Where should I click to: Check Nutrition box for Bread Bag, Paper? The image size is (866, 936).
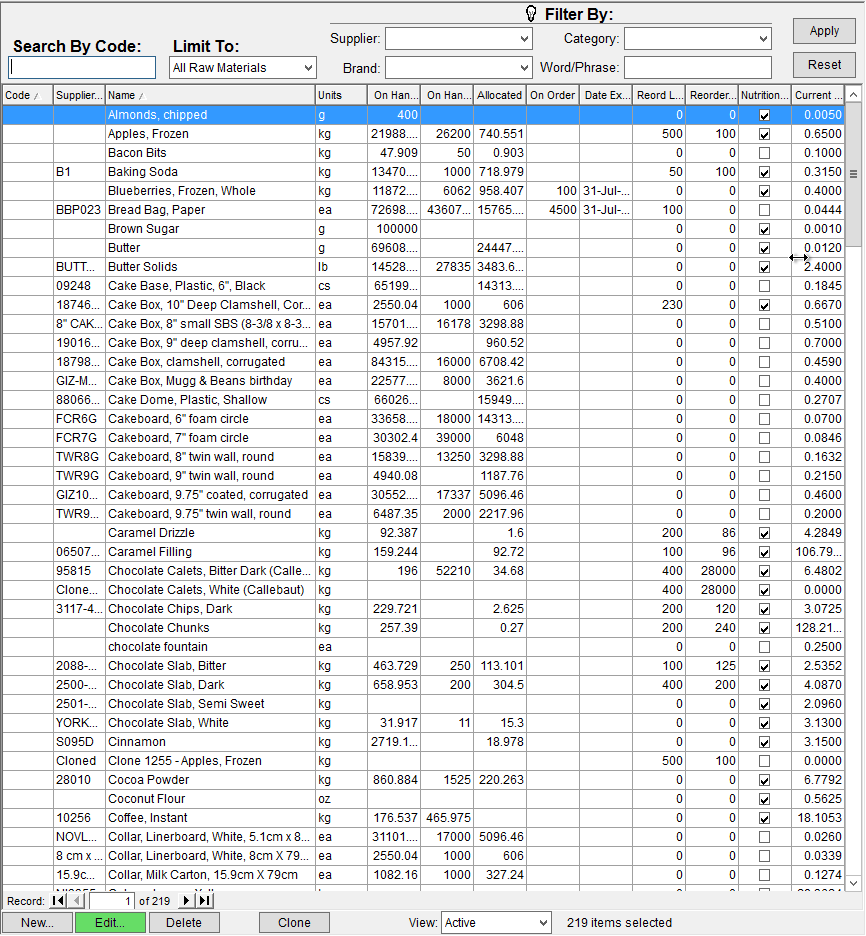pos(764,210)
